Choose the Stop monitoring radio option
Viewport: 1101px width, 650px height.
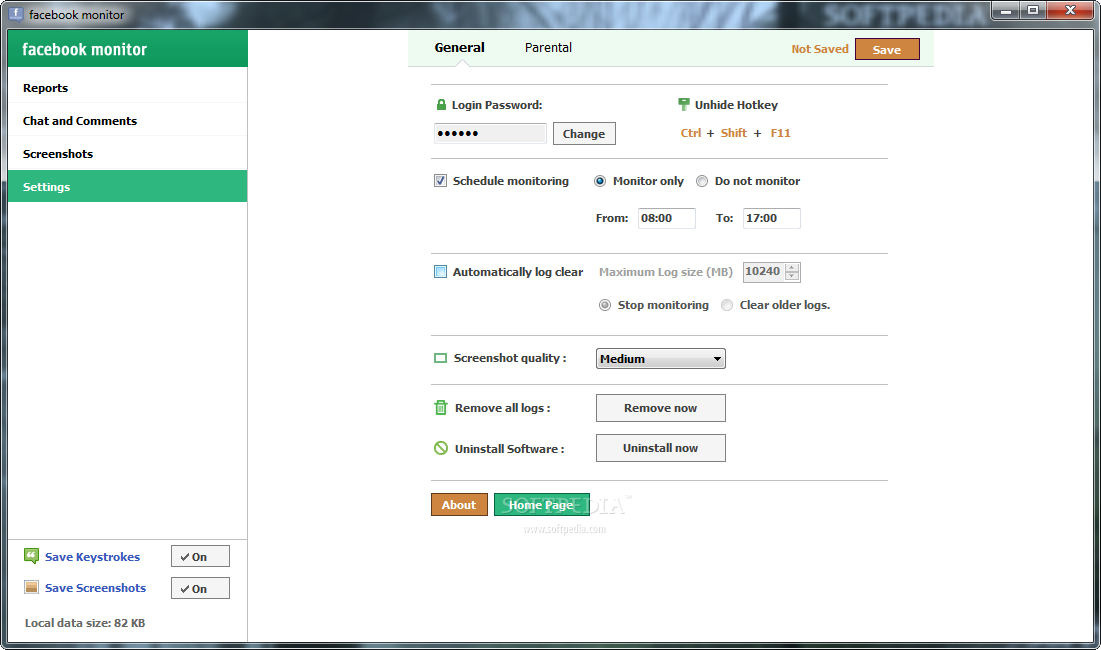[605, 305]
